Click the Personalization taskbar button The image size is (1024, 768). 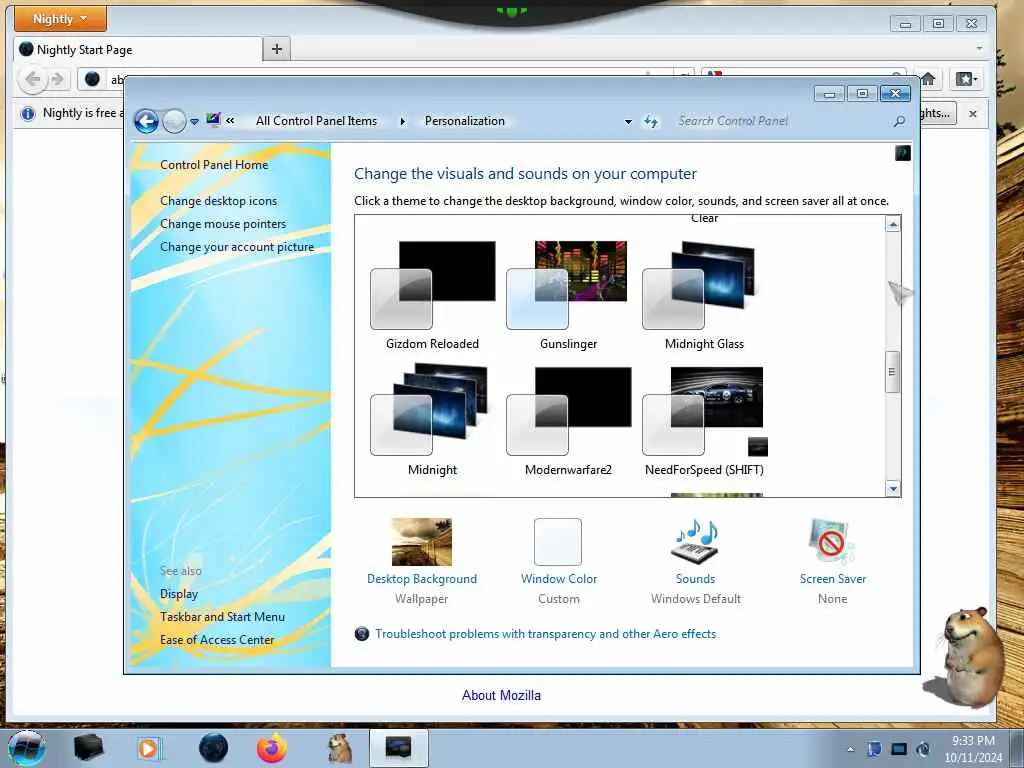(399, 748)
